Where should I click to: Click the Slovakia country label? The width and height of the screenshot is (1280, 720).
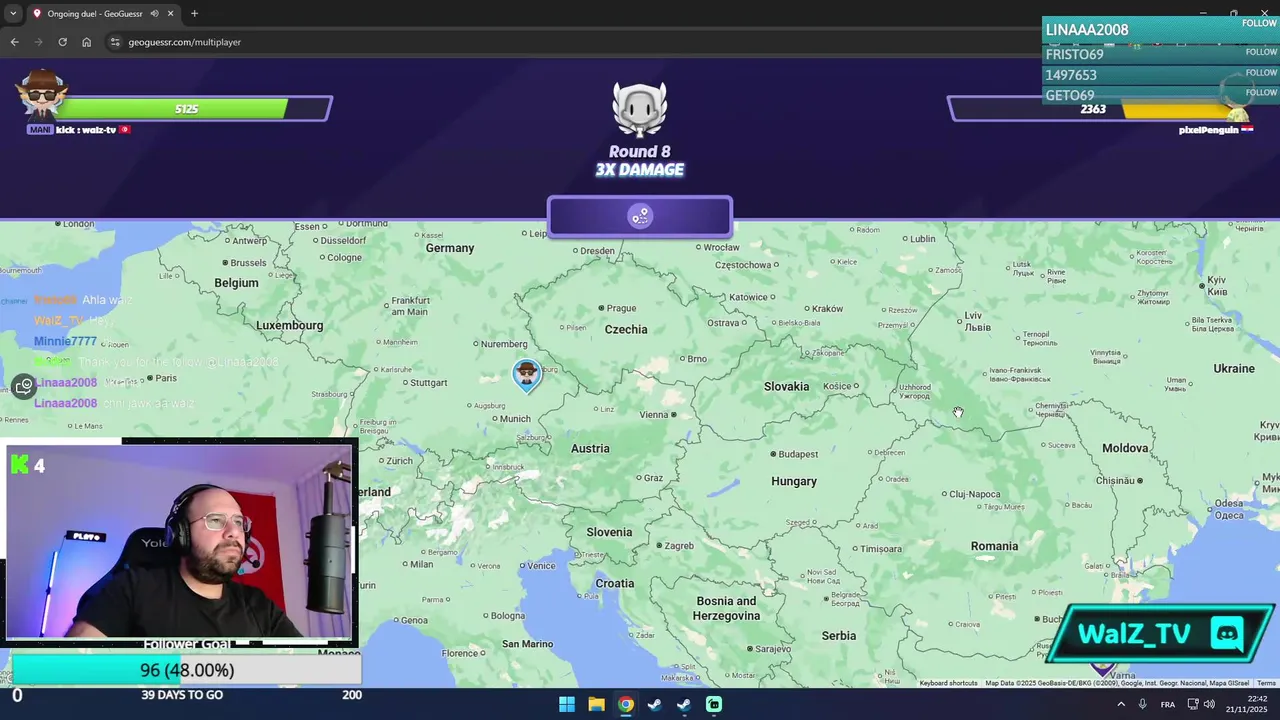coord(786,386)
